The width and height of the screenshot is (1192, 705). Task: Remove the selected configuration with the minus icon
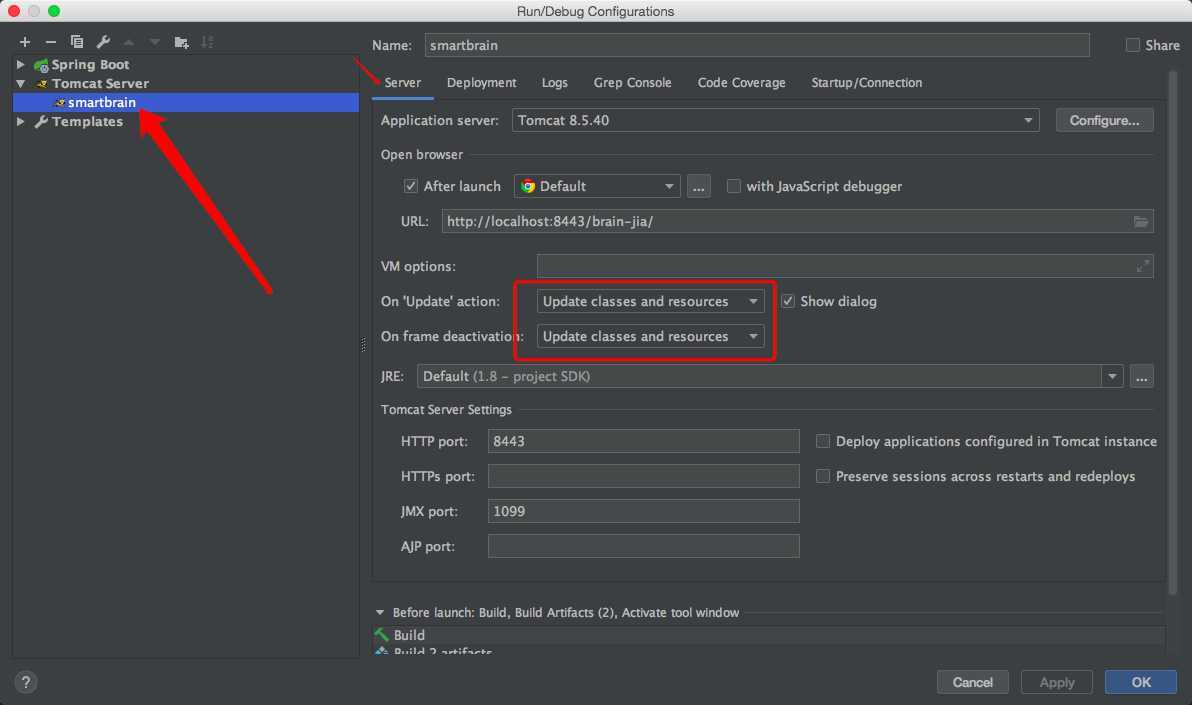[51, 42]
